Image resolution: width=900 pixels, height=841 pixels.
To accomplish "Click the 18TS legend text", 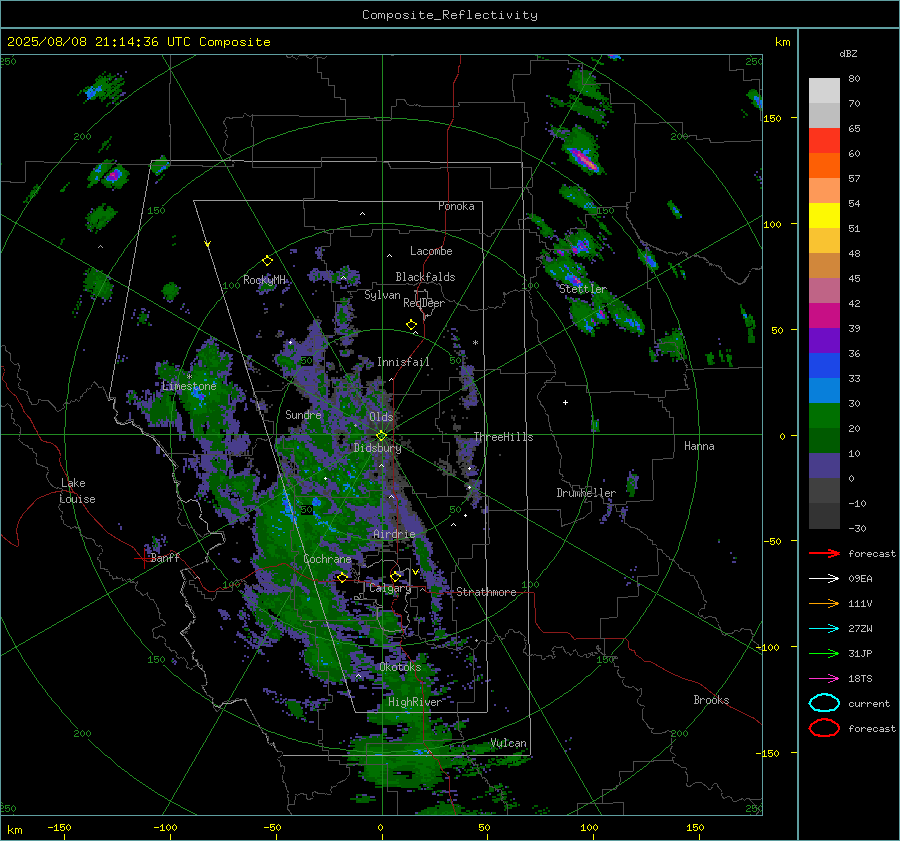I will pyautogui.click(x=860, y=679).
